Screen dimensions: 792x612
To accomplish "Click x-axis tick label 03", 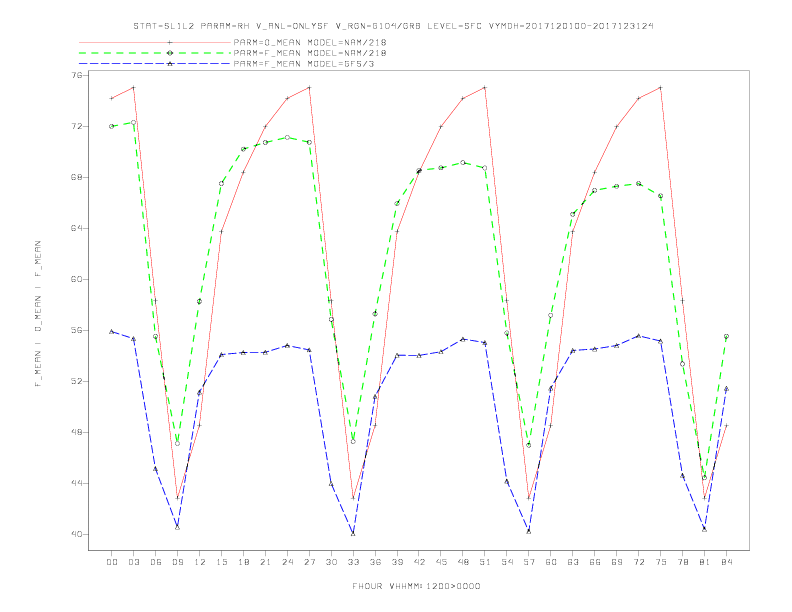I will 133,562.
